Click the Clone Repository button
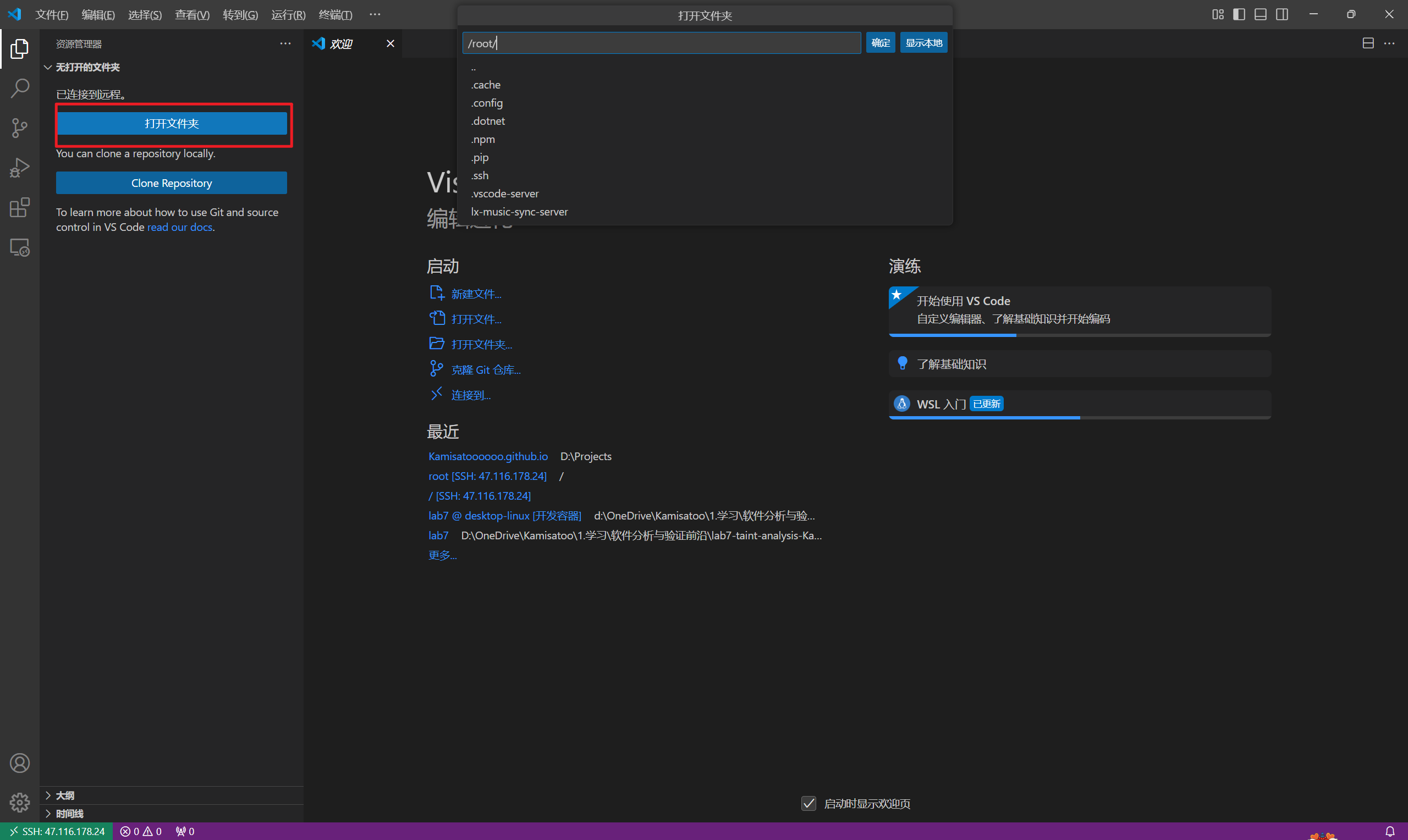This screenshot has height=840, width=1408. pos(172,183)
